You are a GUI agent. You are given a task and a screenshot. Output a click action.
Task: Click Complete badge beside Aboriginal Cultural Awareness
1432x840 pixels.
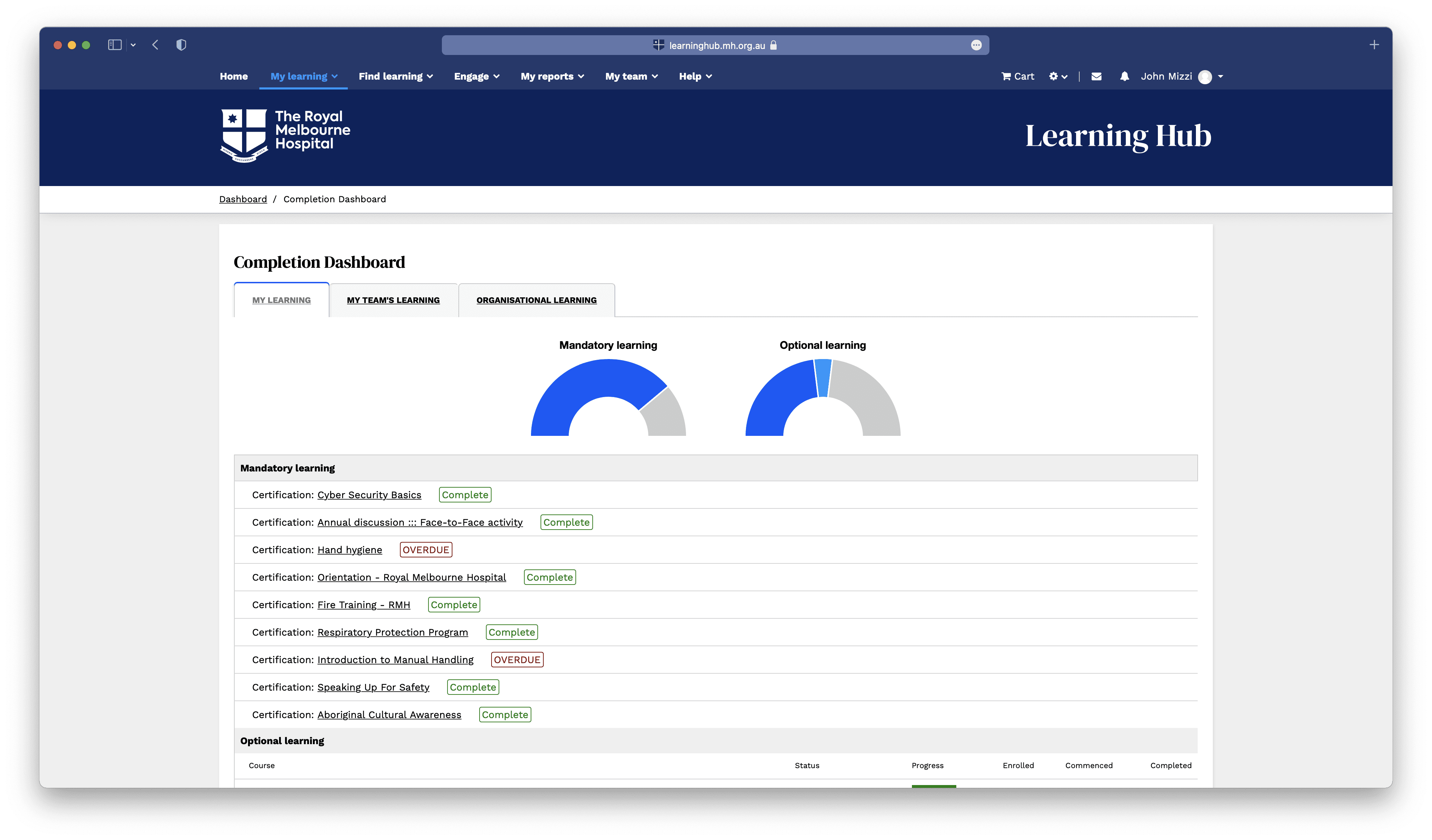pyautogui.click(x=505, y=715)
